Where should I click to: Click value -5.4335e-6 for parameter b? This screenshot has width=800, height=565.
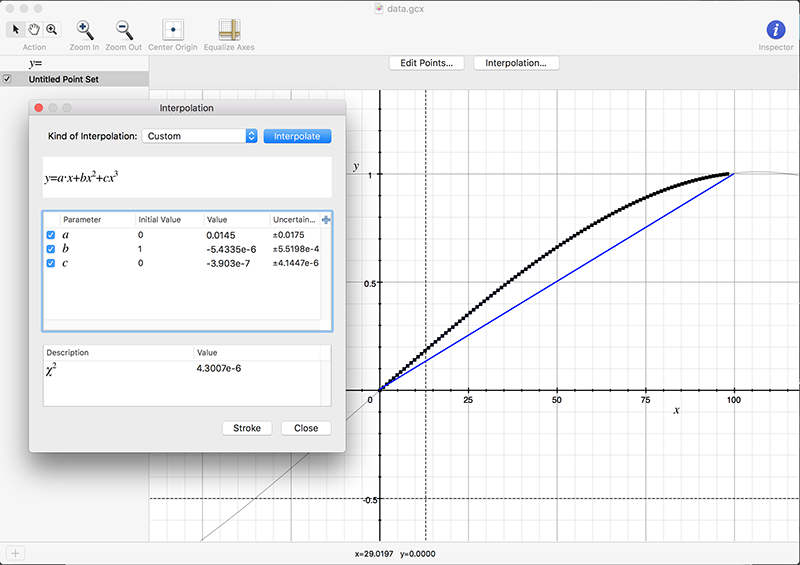(x=231, y=250)
